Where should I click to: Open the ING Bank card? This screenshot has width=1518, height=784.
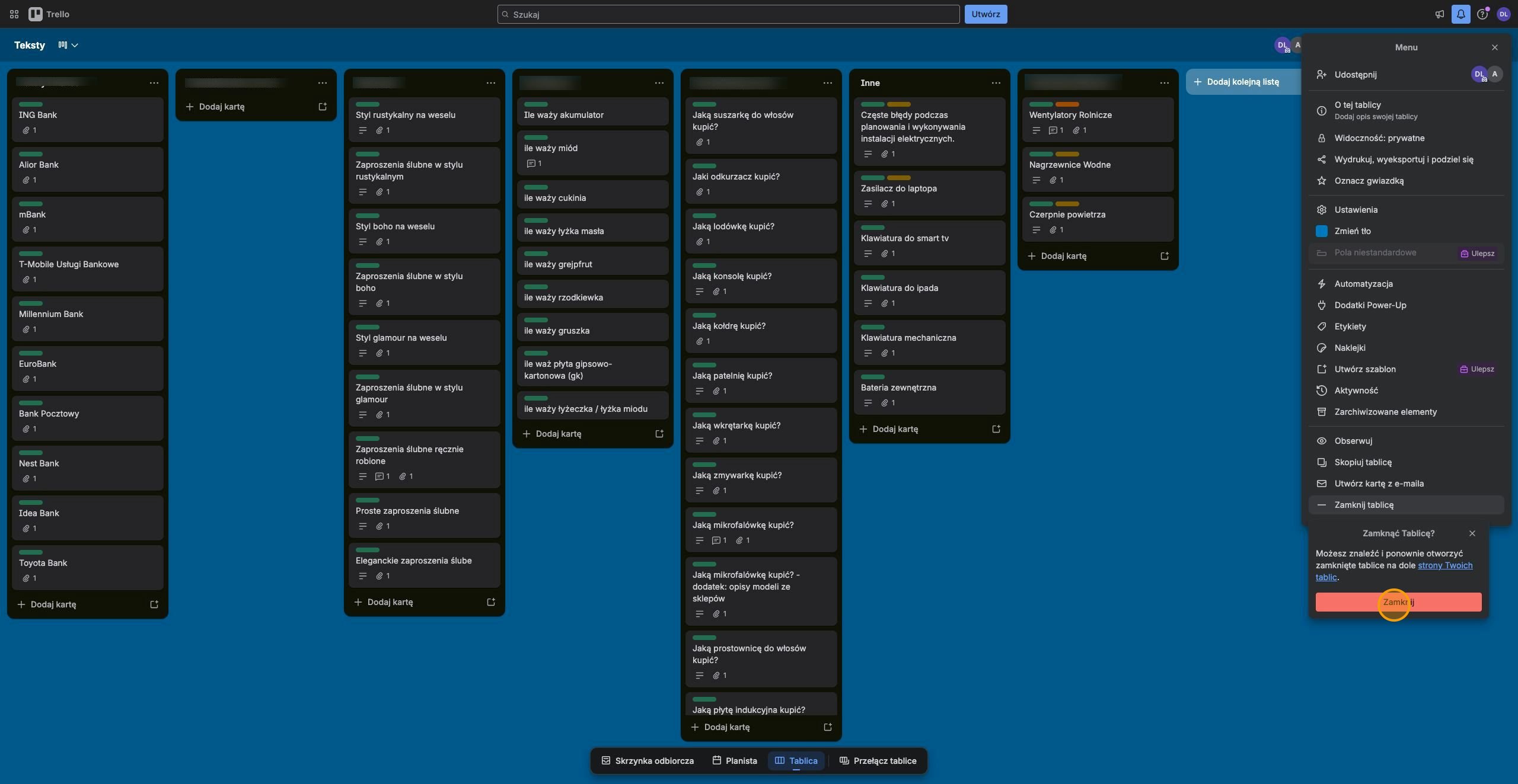coord(88,120)
